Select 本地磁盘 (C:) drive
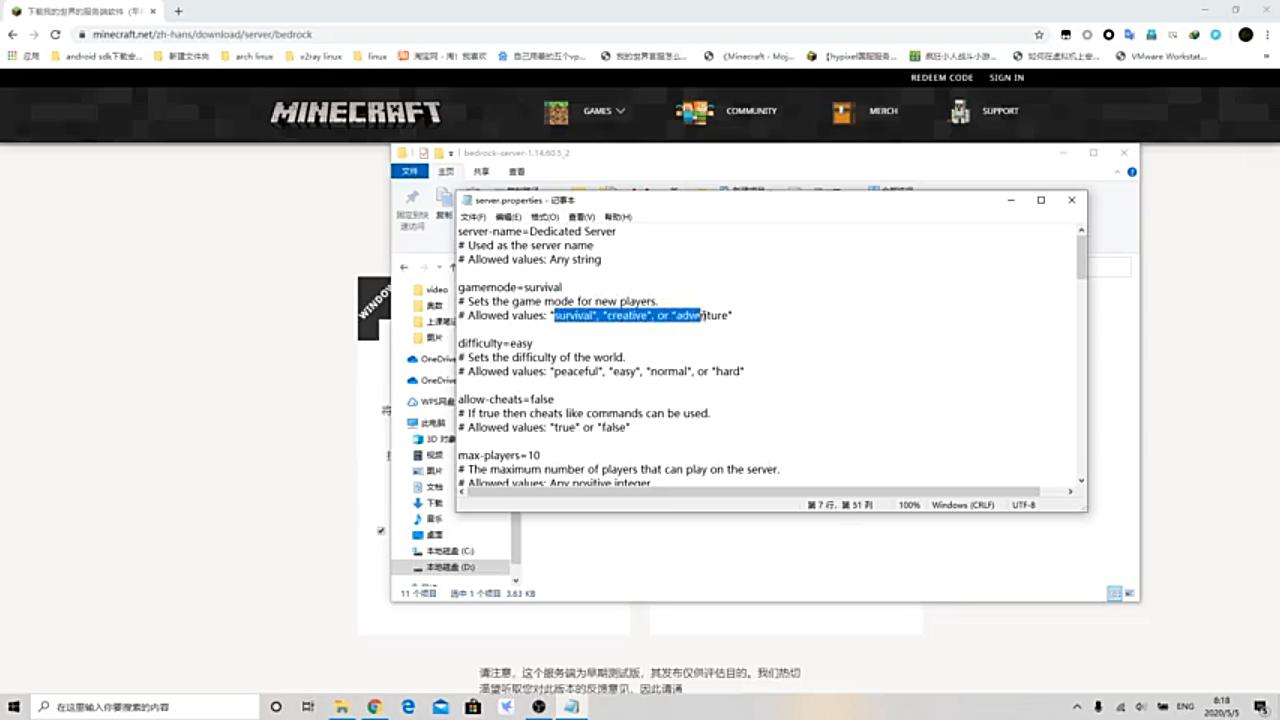The image size is (1280, 720). pos(443,551)
